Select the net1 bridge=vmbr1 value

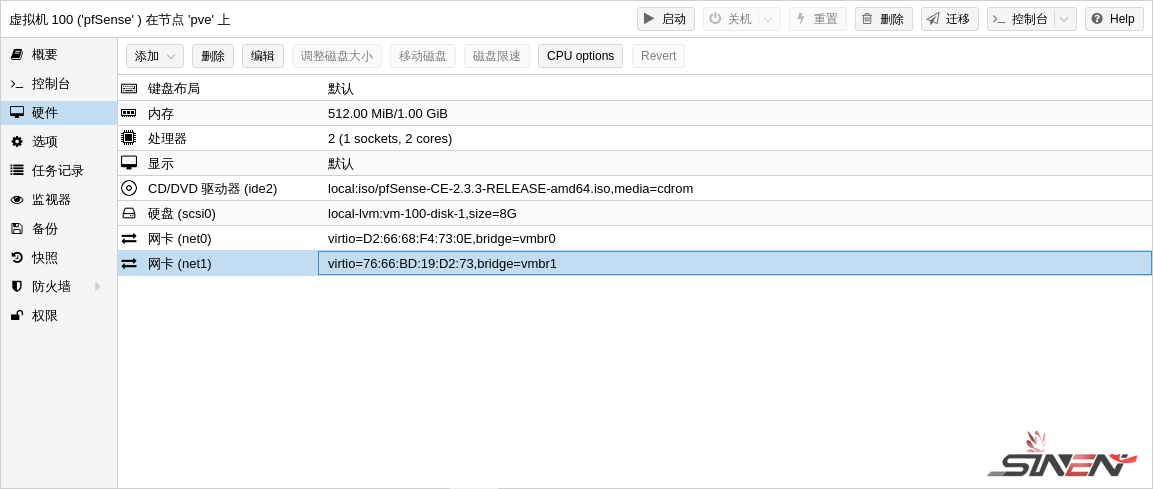click(x=442, y=263)
